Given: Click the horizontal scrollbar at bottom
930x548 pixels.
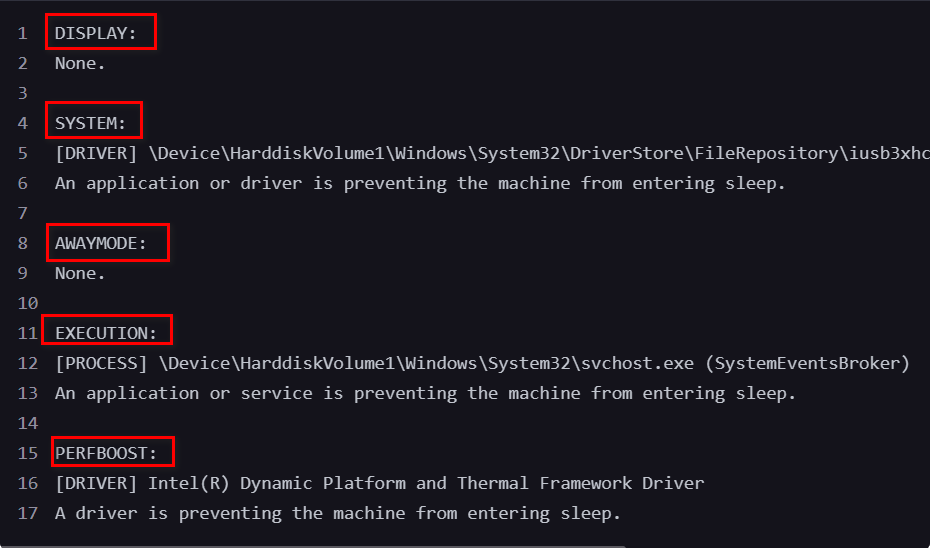Looking at the screenshot, I should tap(313, 546).
